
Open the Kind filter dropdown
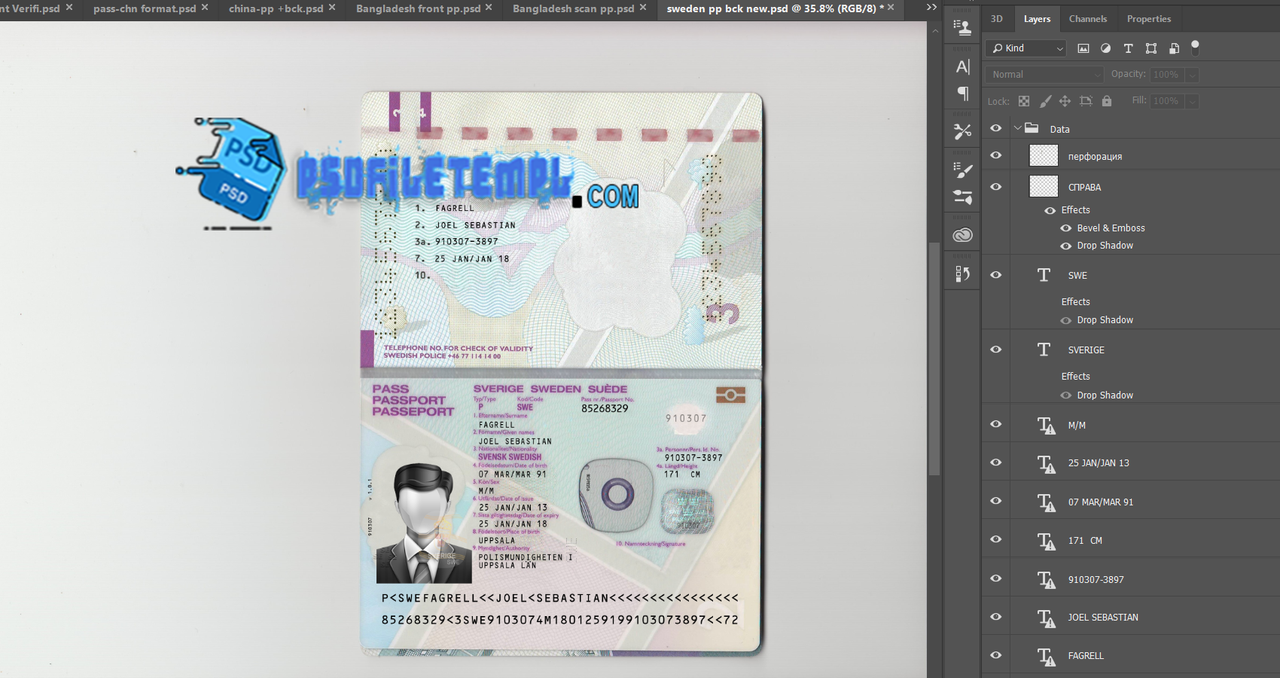[1026, 48]
